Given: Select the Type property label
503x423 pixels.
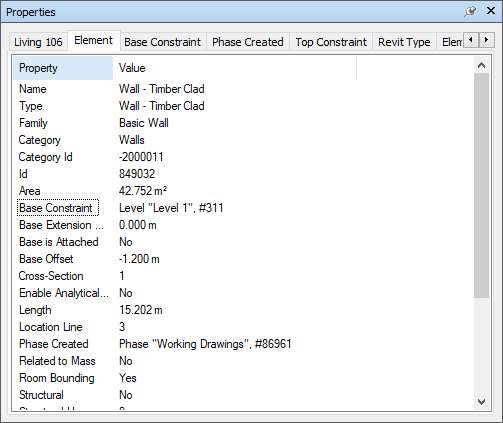Looking at the screenshot, I should tap(31, 106).
